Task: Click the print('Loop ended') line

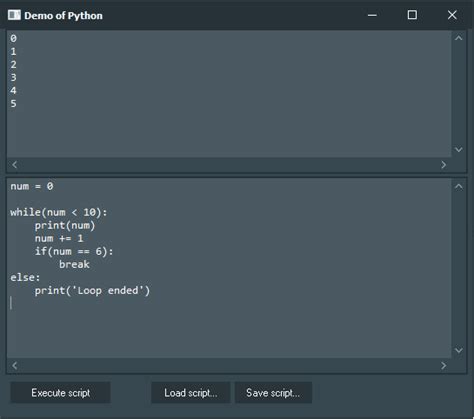Action: click(x=92, y=291)
